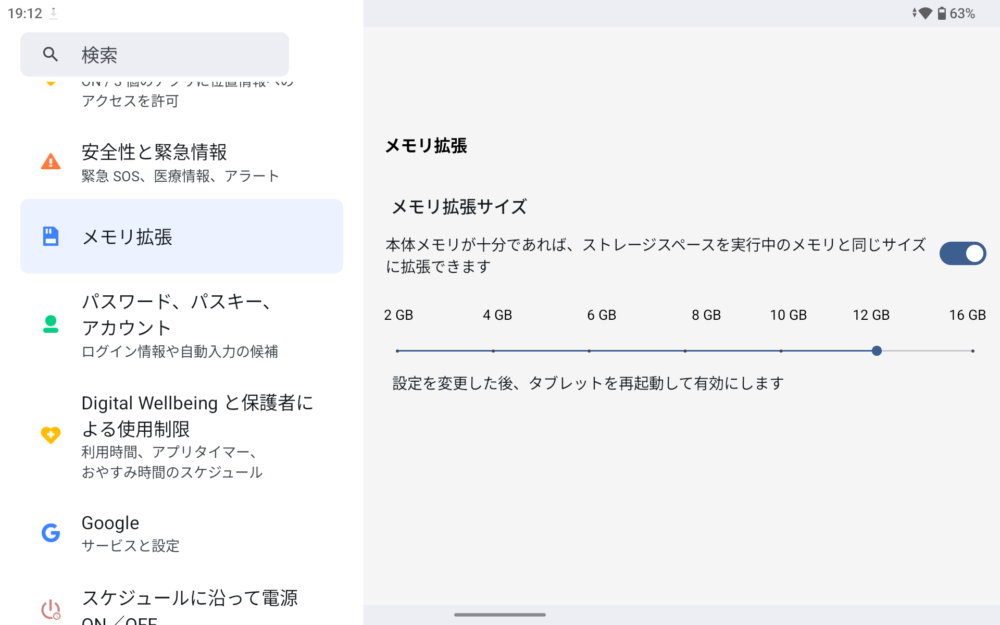The image size is (1000, 625).
Task: Select the 4 GB slider stop
Action: (x=493, y=351)
